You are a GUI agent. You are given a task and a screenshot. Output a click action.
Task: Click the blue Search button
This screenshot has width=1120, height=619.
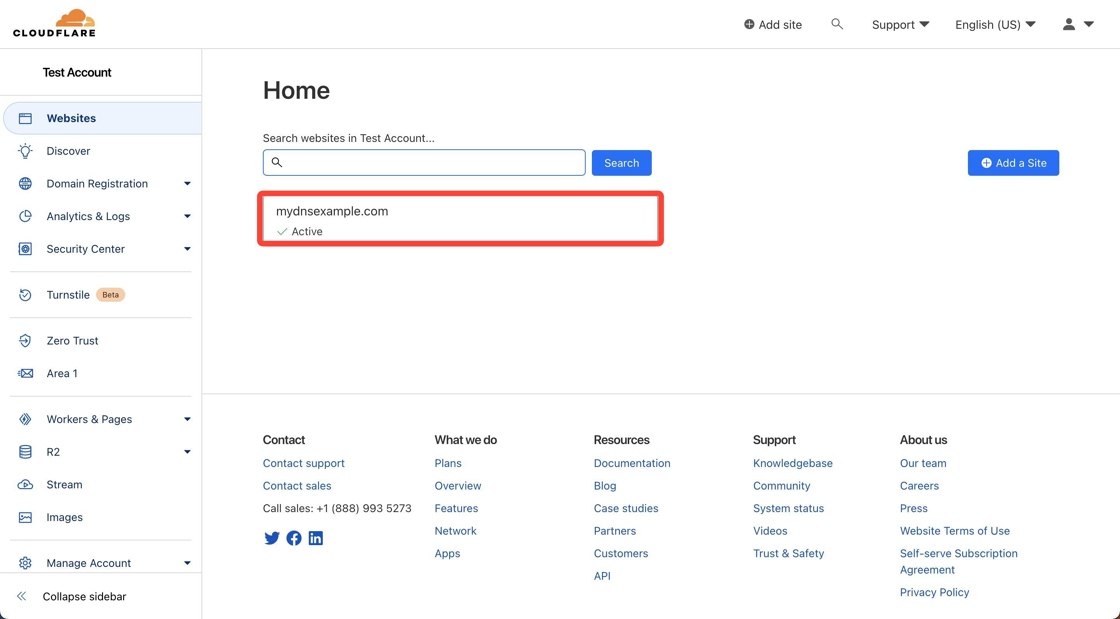(x=621, y=163)
